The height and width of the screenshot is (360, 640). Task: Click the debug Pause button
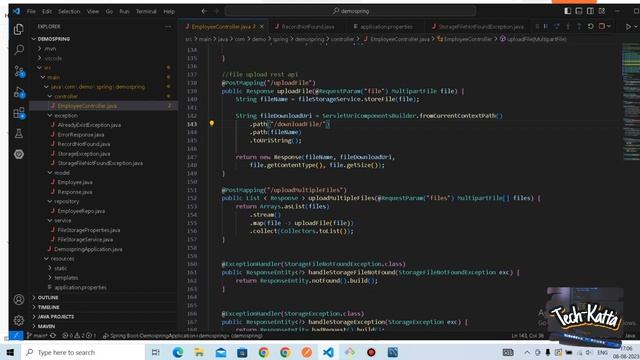coord(546,27)
